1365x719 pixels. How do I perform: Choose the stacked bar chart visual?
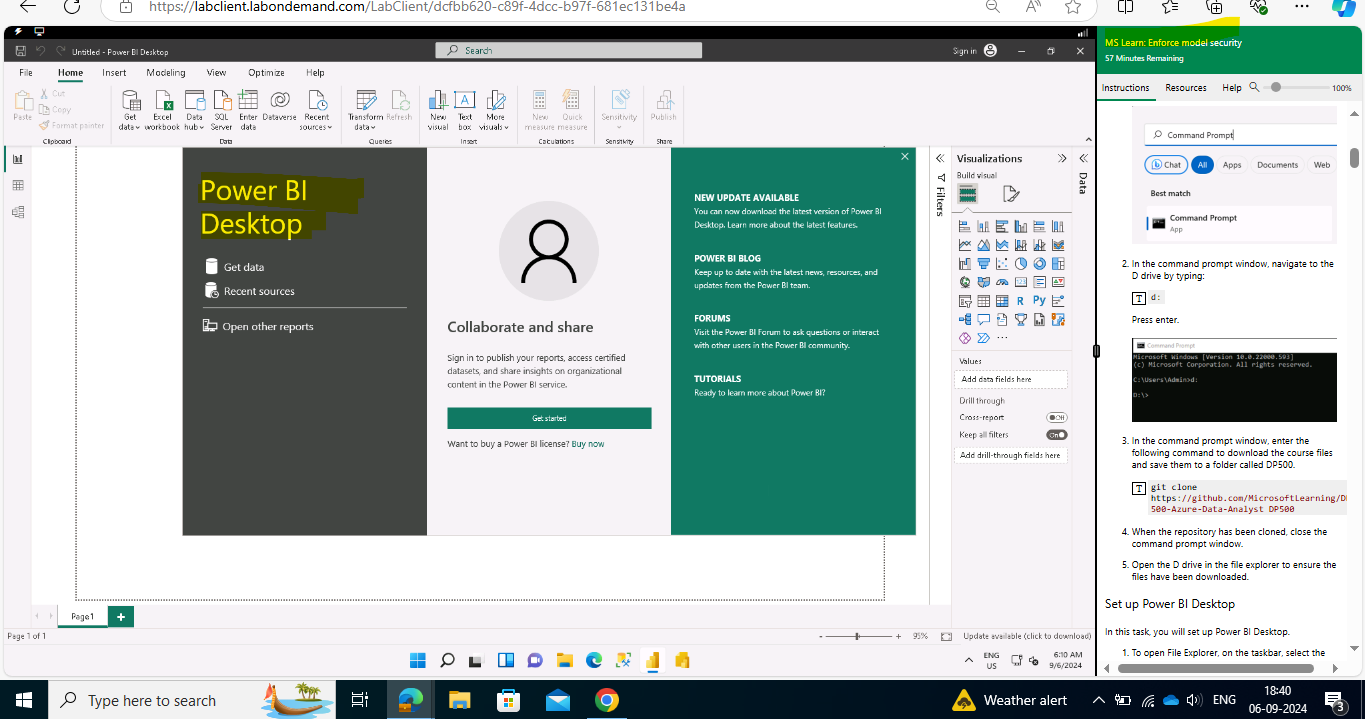(965, 226)
